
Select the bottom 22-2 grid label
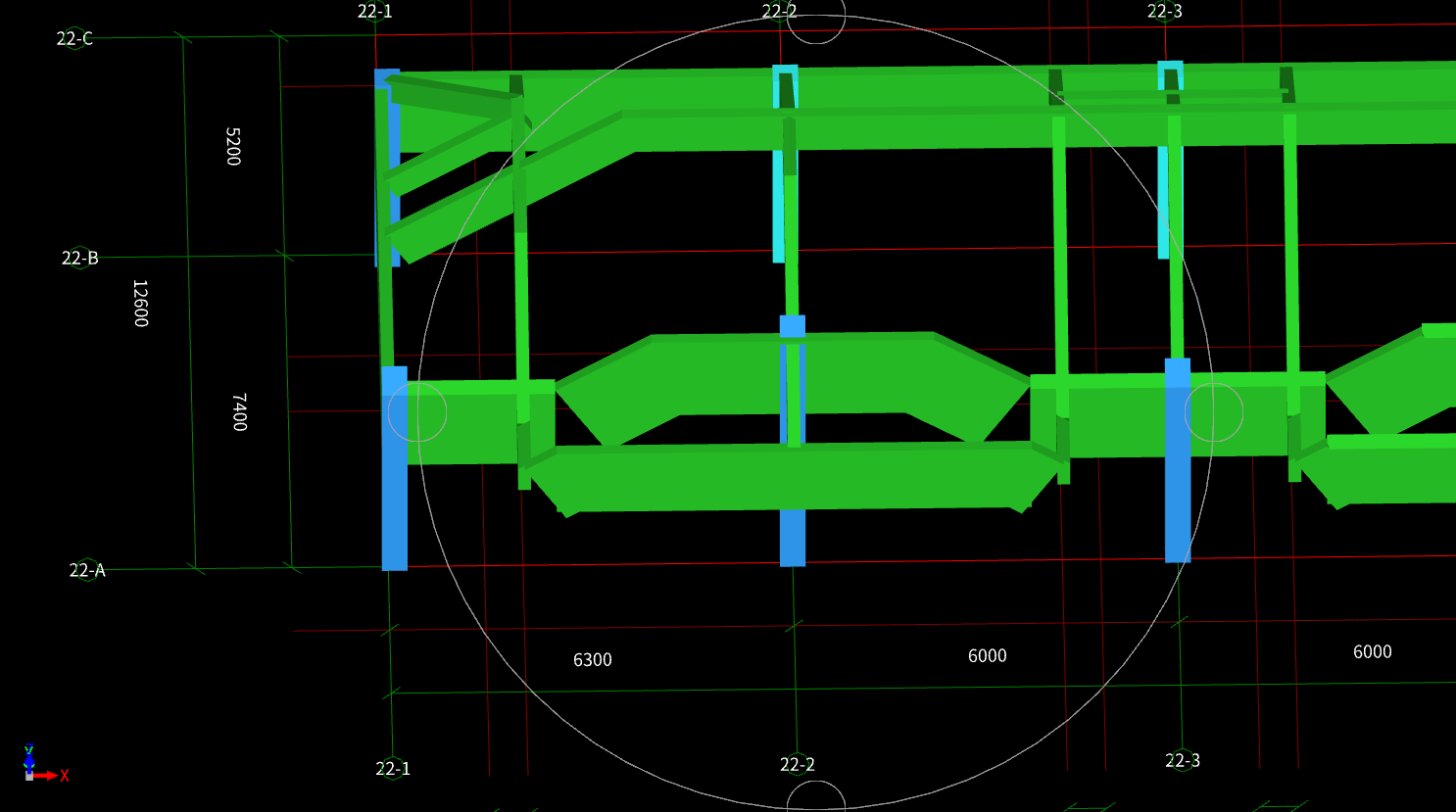tap(797, 764)
